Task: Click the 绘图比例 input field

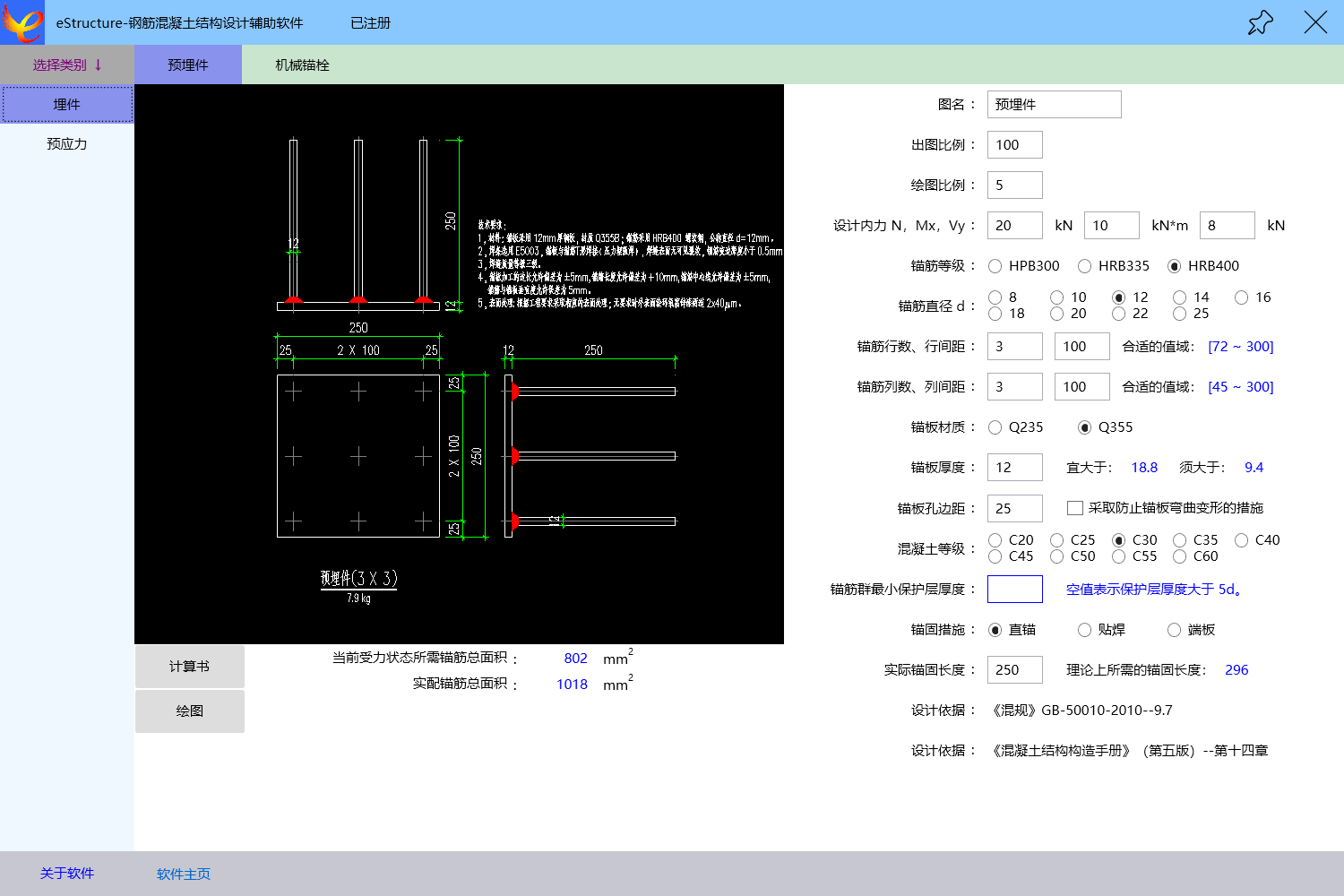Action: point(1015,185)
